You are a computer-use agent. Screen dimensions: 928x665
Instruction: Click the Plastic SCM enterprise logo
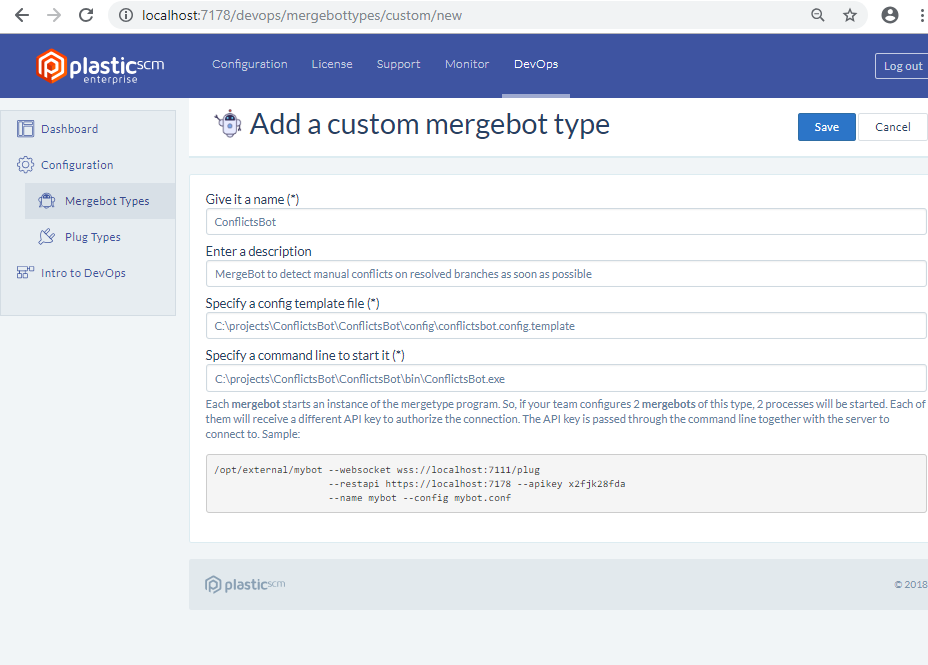pos(100,66)
